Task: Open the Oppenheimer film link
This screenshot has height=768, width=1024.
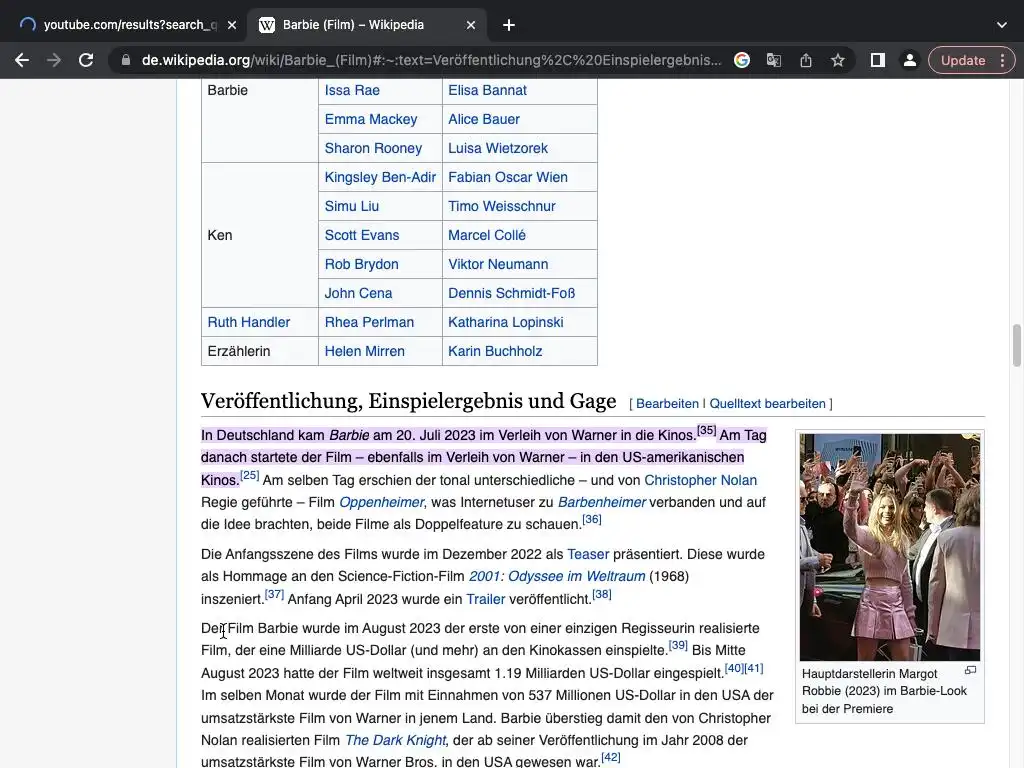Action: pyautogui.click(x=381, y=502)
